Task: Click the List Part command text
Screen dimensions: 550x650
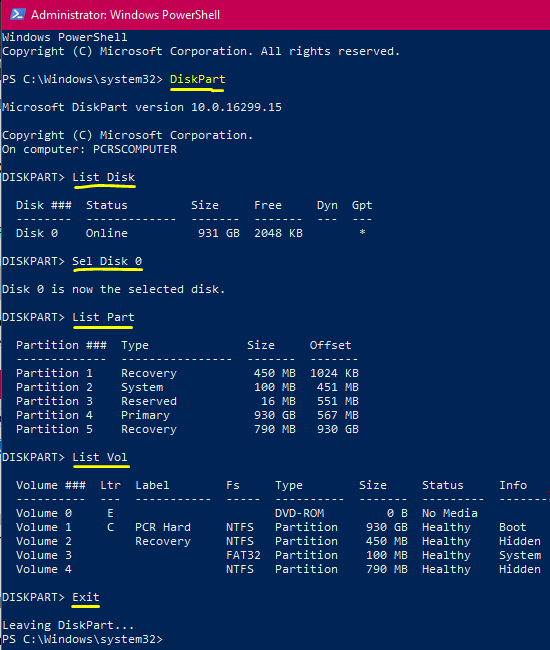Action: coord(103,317)
